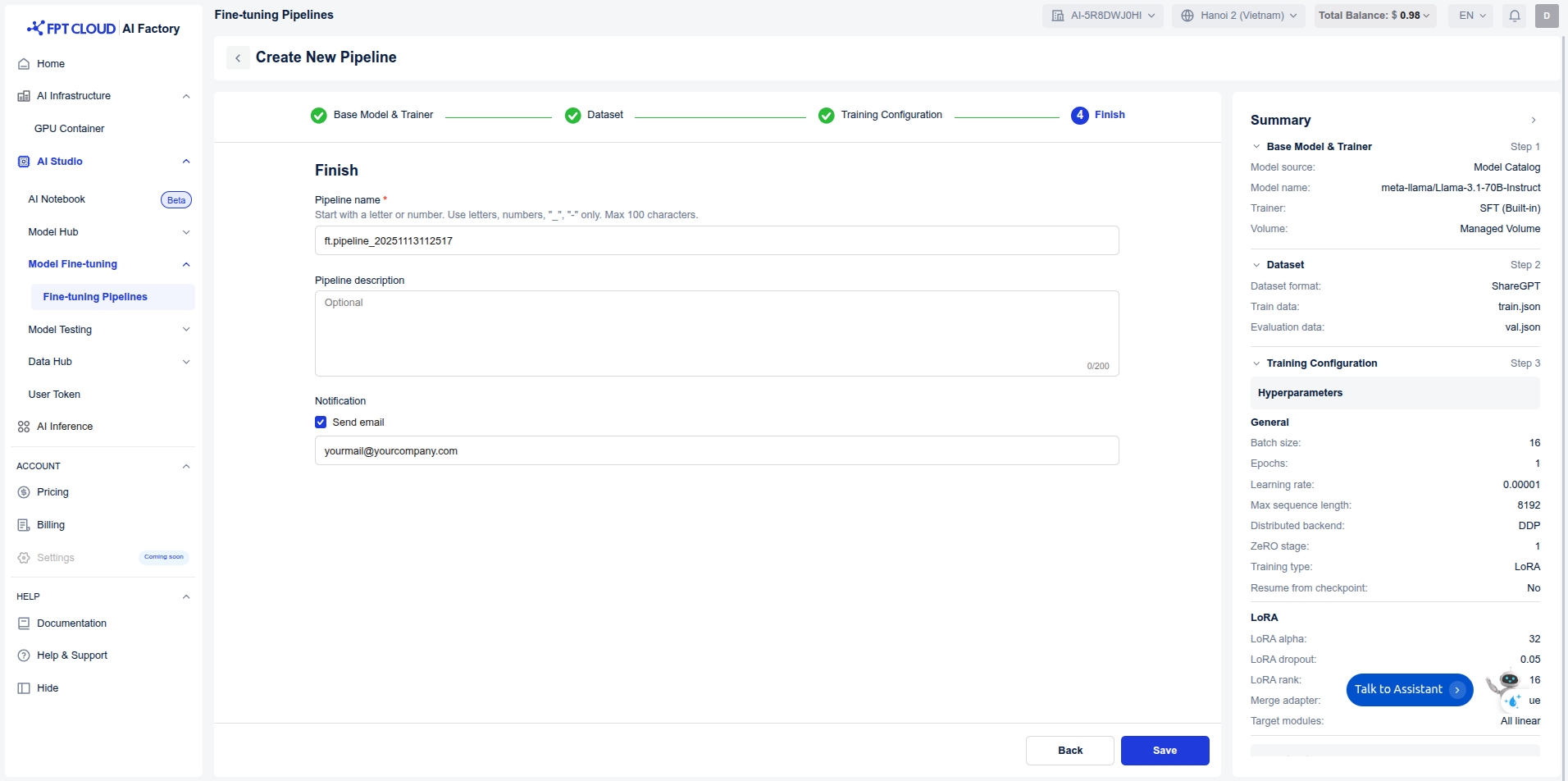
Task: Click the back arrow beside Create New Pipeline
Action: pos(238,57)
